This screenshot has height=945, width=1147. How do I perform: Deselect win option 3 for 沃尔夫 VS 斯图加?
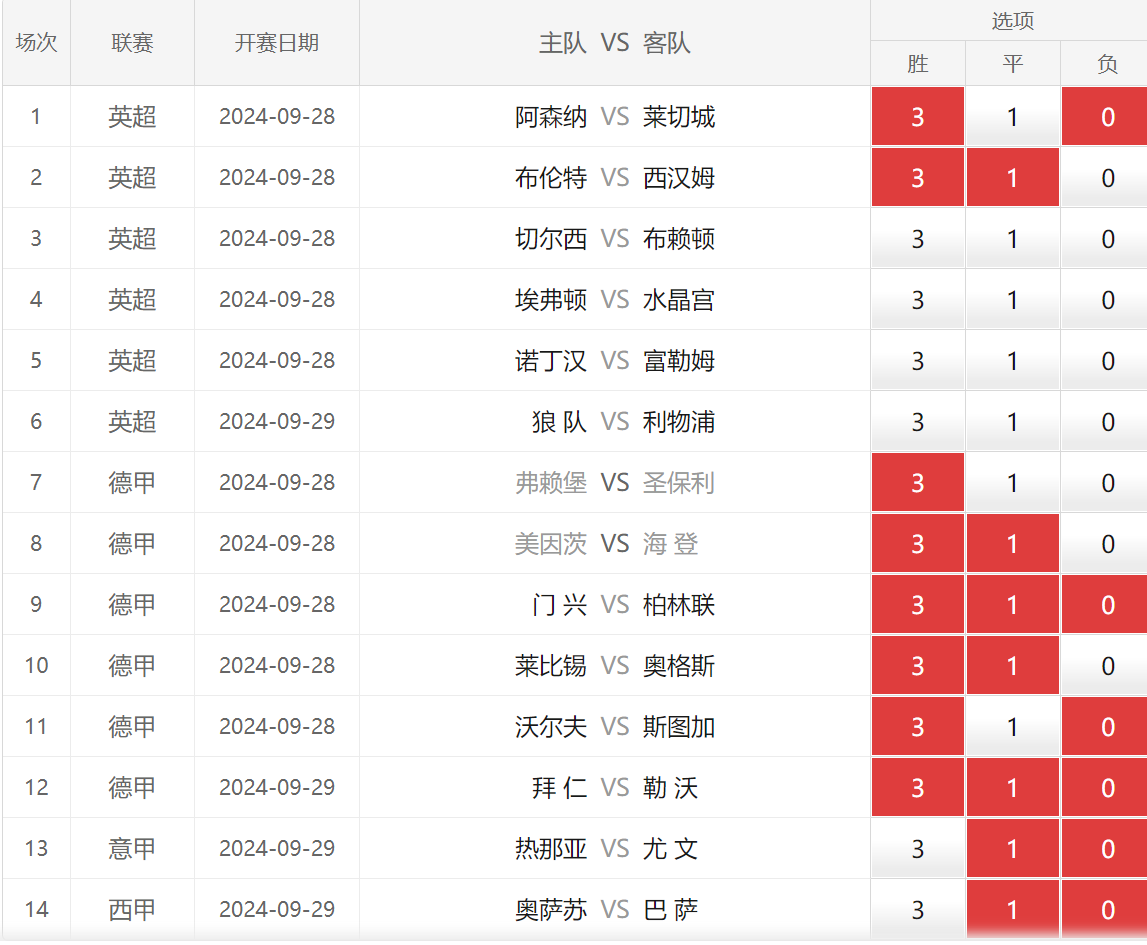pos(917,726)
